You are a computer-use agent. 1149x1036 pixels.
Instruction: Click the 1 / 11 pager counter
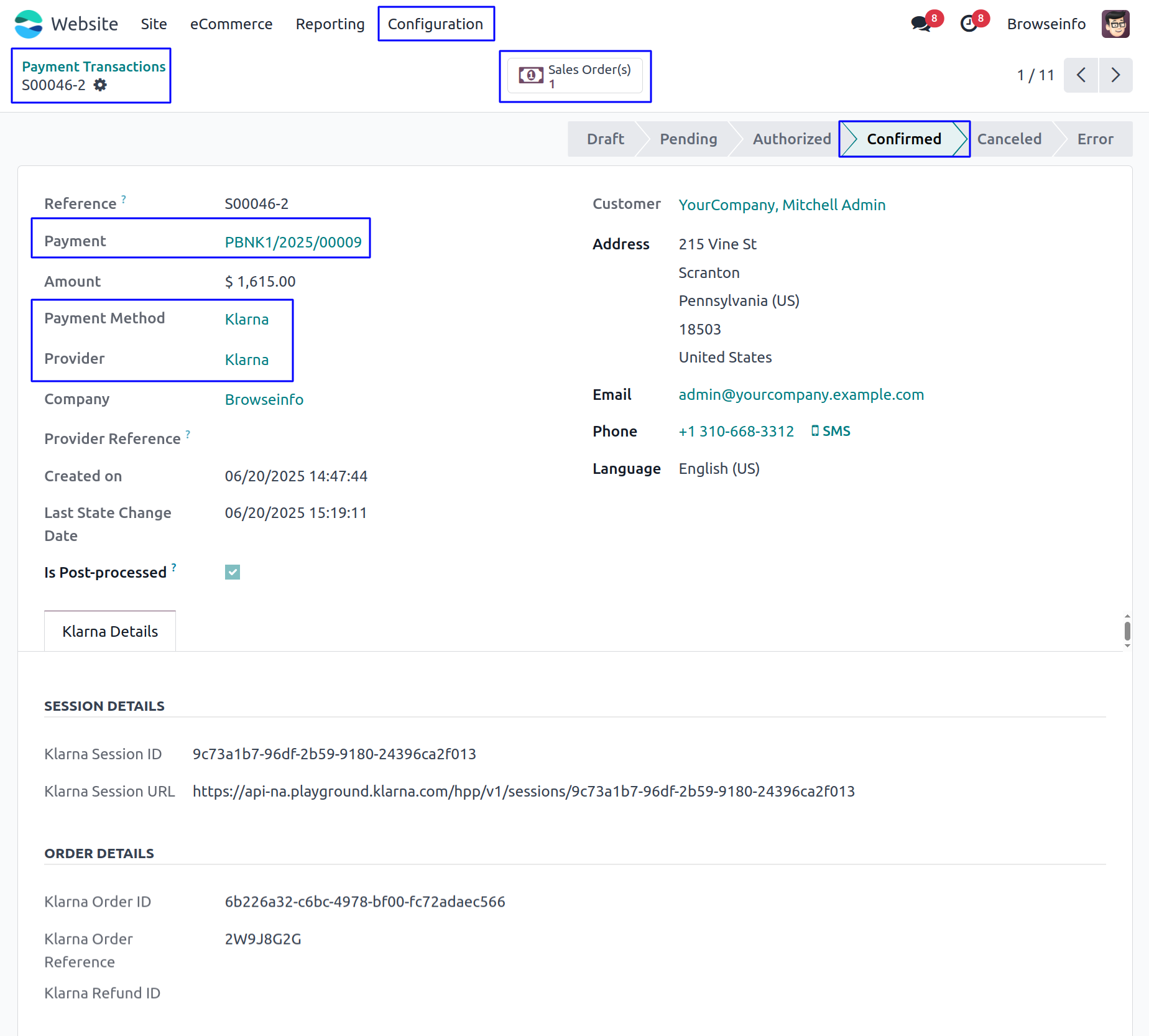tap(1035, 75)
